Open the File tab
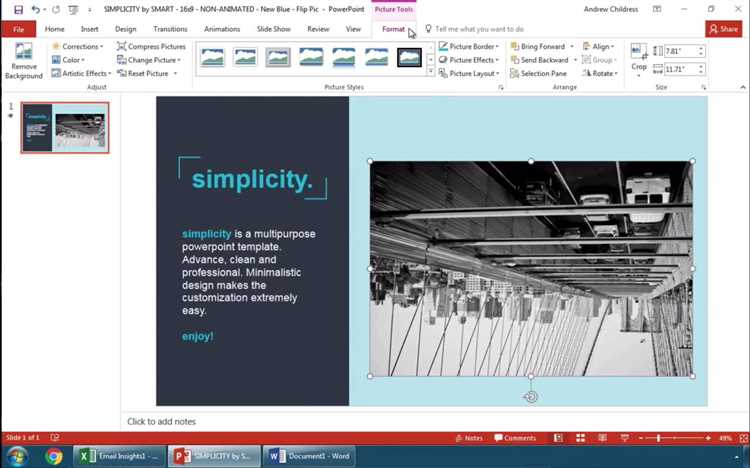The image size is (750, 468). pyautogui.click(x=18, y=29)
